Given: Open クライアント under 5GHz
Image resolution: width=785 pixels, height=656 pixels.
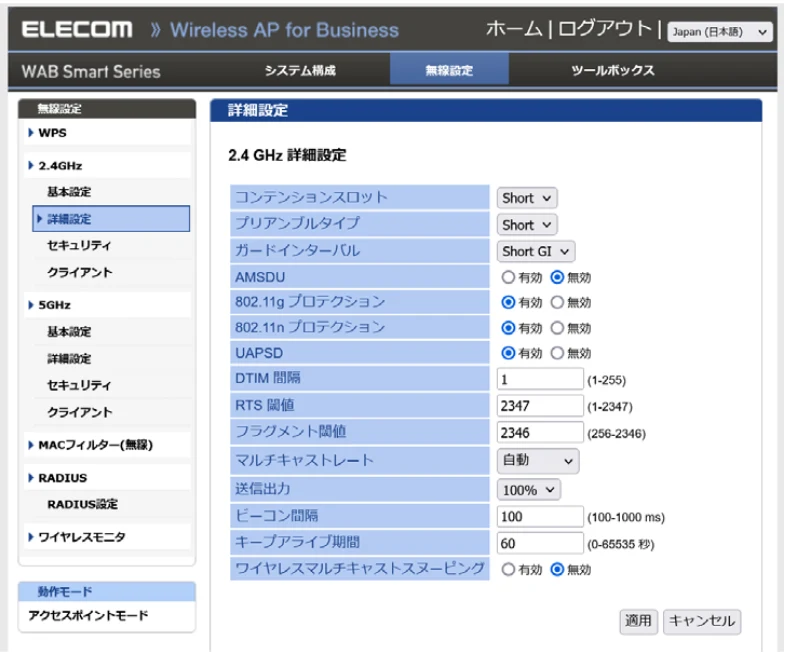Looking at the screenshot, I should (80, 412).
